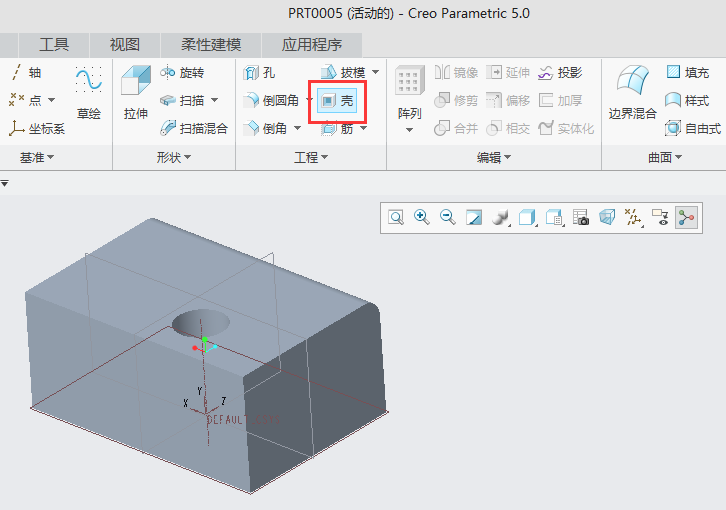Open 边界混合 (Boundary Blend) tool
The height and width of the screenshot is (510, 726).
tap(632, 93)
